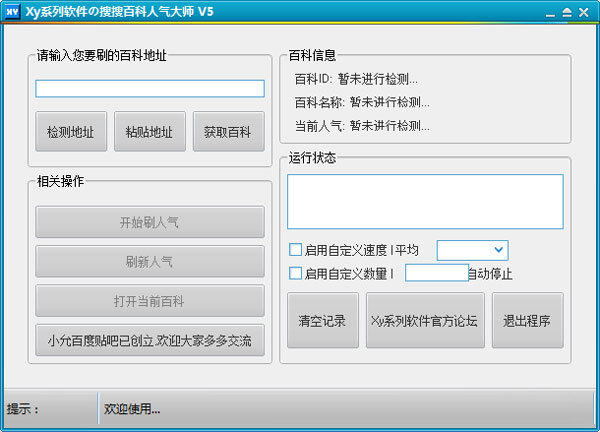Image resolution: width=600 pixels, height=432 pixels.
Task: Click the 刷新人气 button
Action: 150,261
